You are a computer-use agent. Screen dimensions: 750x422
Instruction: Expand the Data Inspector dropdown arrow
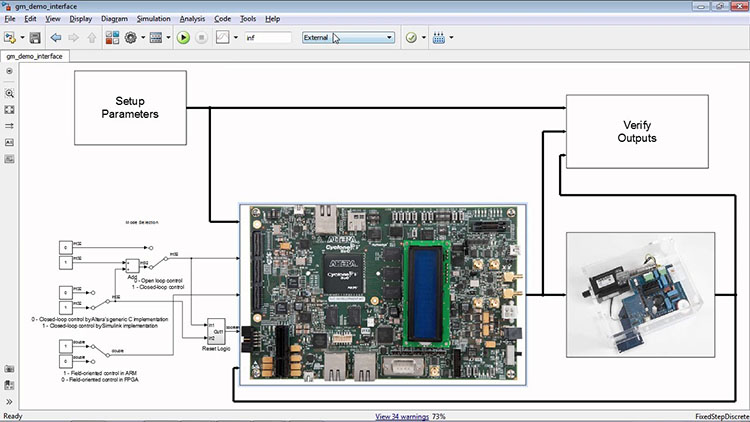[235, 37]
